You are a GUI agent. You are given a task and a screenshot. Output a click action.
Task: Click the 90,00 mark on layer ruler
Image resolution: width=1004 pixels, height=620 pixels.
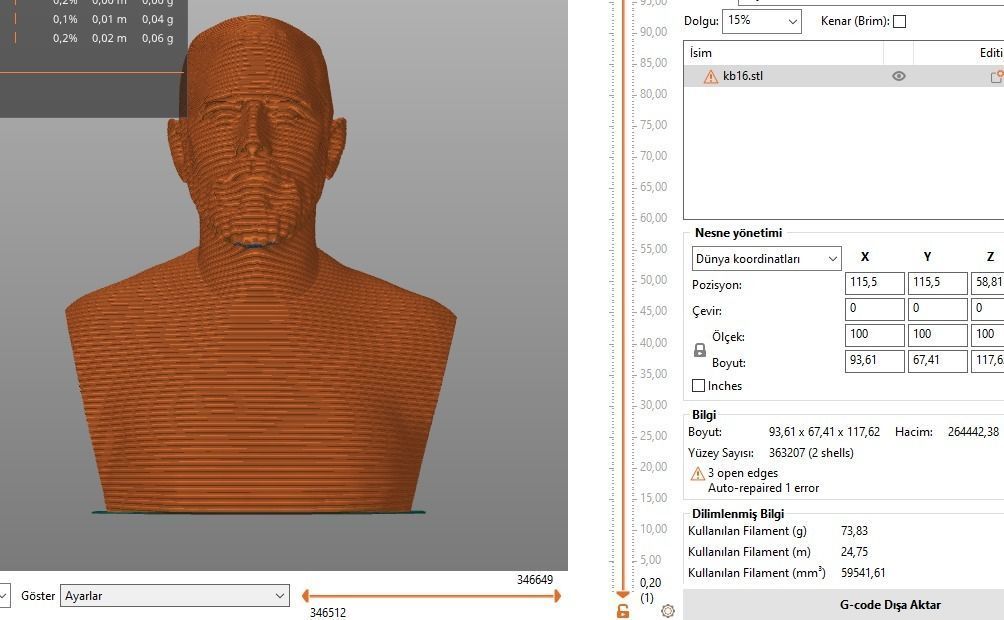pos(653,31)
